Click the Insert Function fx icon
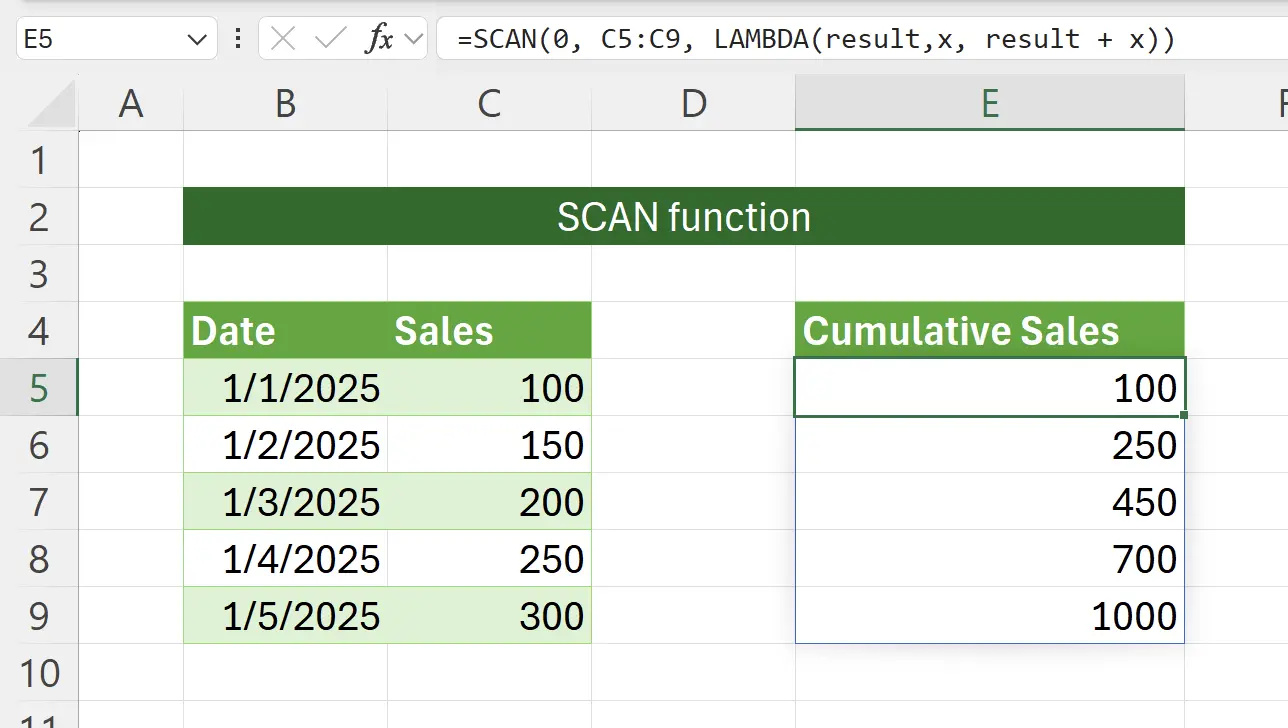The width and height of the screenshot is (1288, 728). [380, 39]
